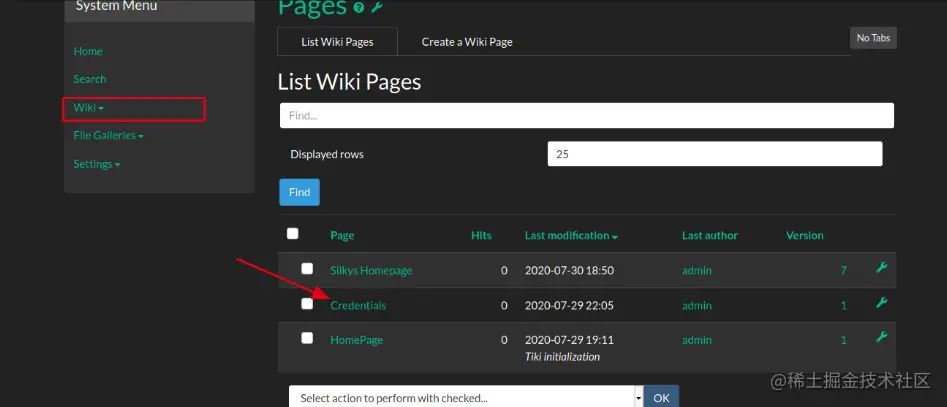
Task: Click the System Menu heading
Action: 116,6
